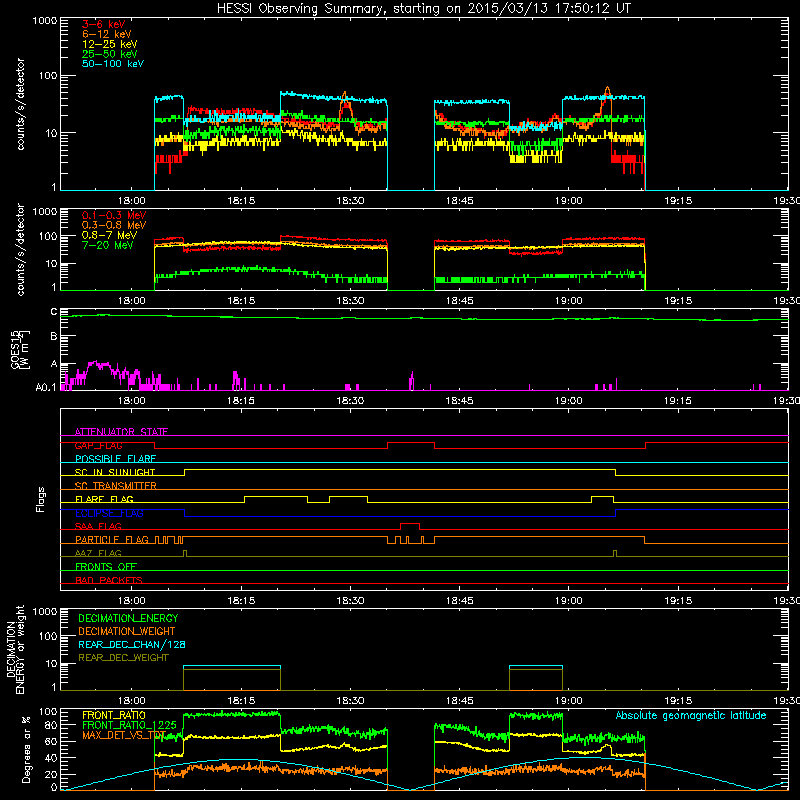Click the 0.3-0.8 MeV legend entry

[x=114, y=225]
